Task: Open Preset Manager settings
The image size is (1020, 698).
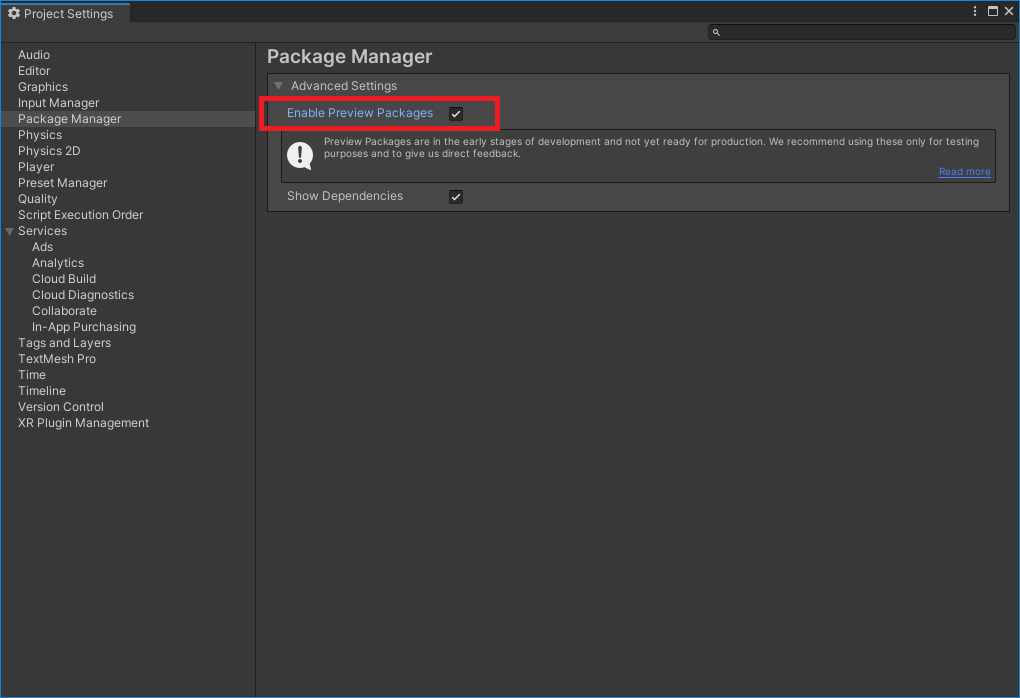Action: click(x=62, y=183)
